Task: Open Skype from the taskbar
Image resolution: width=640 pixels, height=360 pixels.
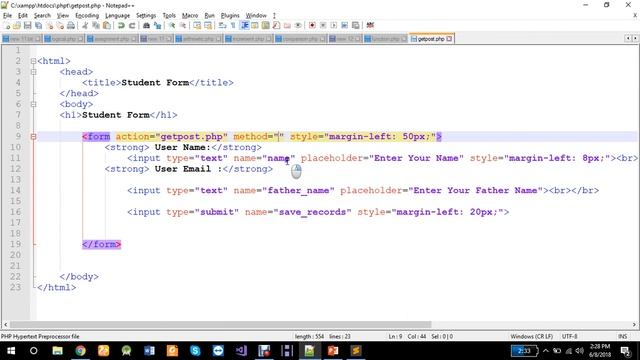Action: click(x=195, y=351)
